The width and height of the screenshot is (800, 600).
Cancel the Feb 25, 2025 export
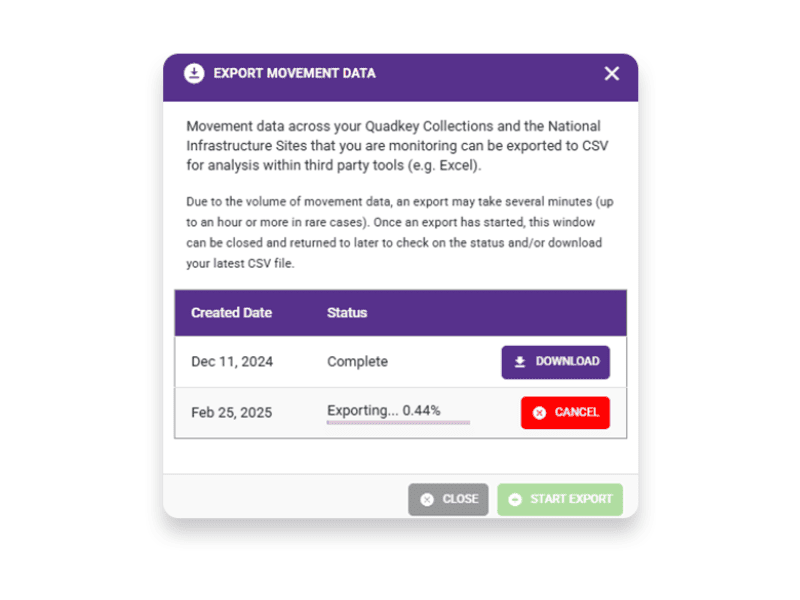[x=565, y=412]
